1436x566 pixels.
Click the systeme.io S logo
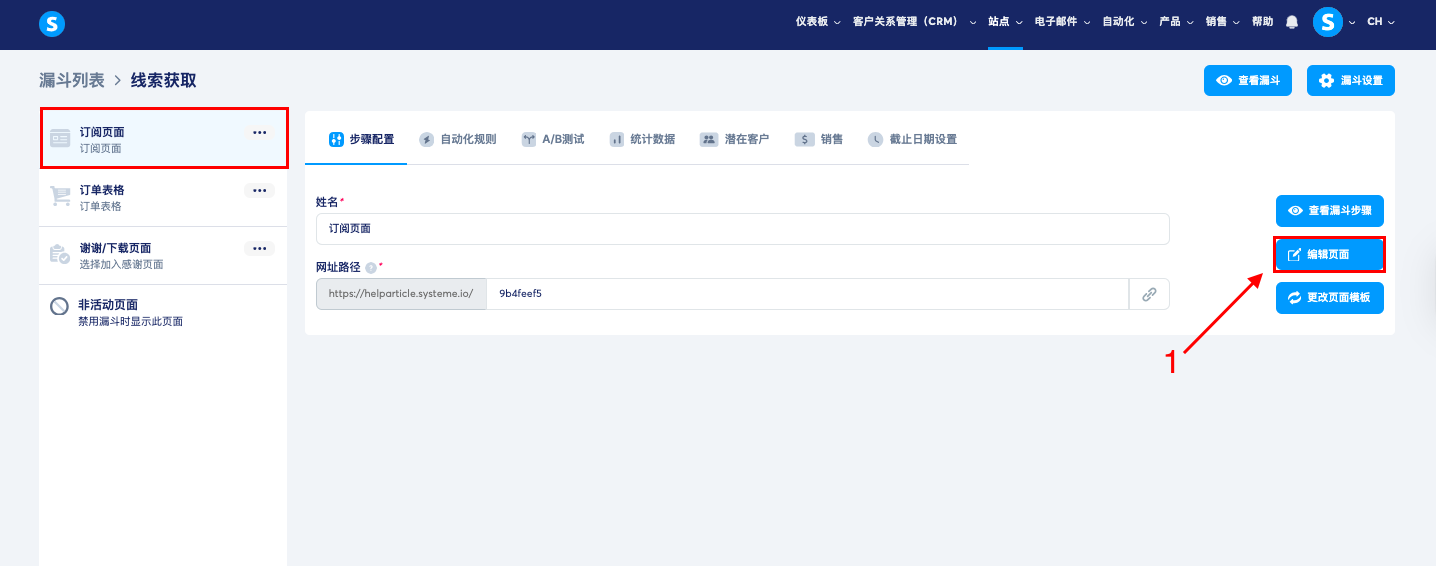52,24
